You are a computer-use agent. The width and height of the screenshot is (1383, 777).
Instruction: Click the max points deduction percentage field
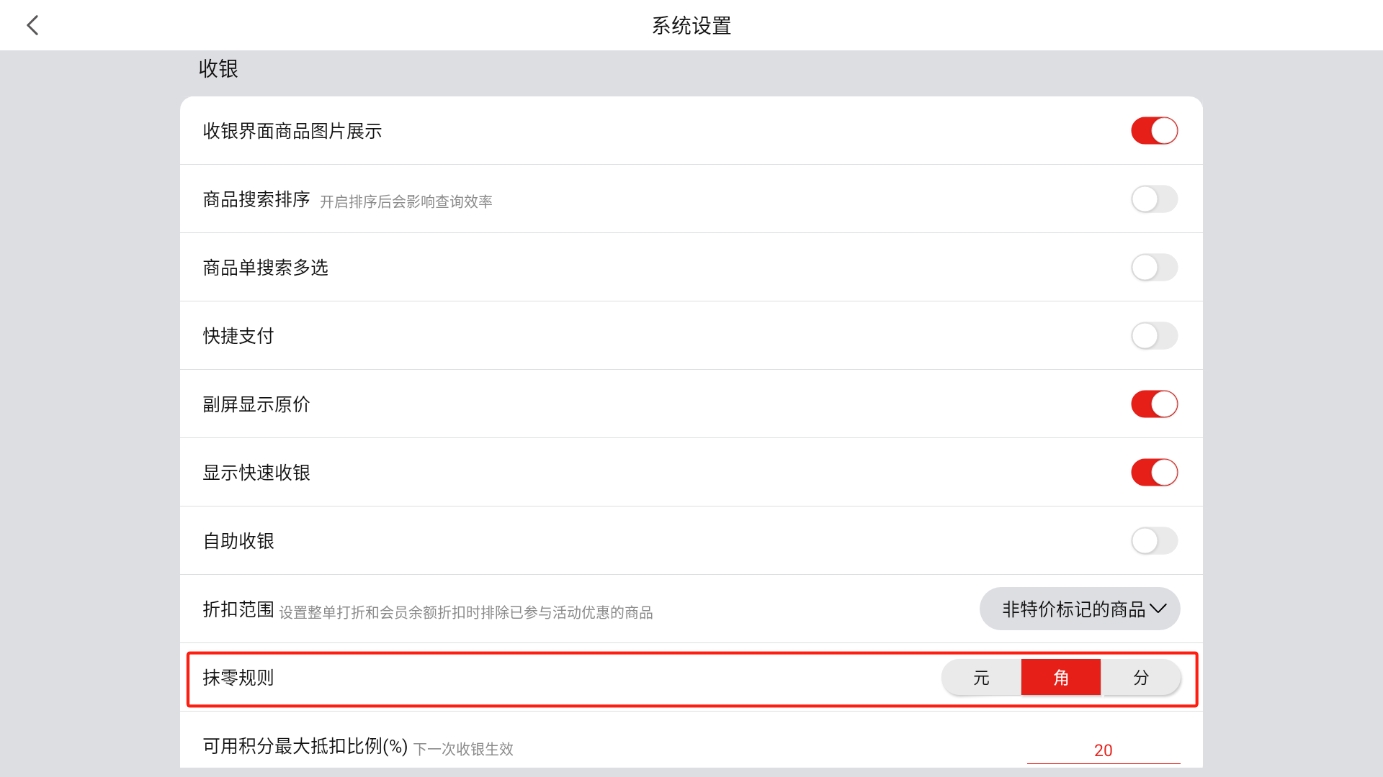pyautogui.click(x=1103, y=750)
